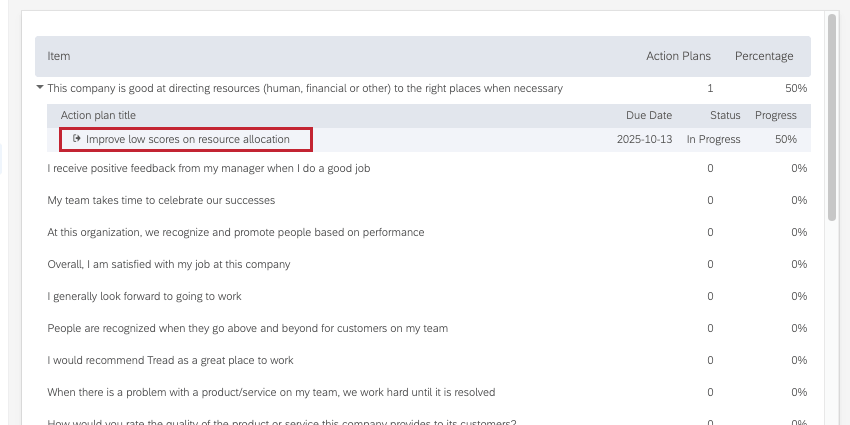
Task: Click the recognize and promote on performance row
Action: pyautogui.click(x=236, y=232)
